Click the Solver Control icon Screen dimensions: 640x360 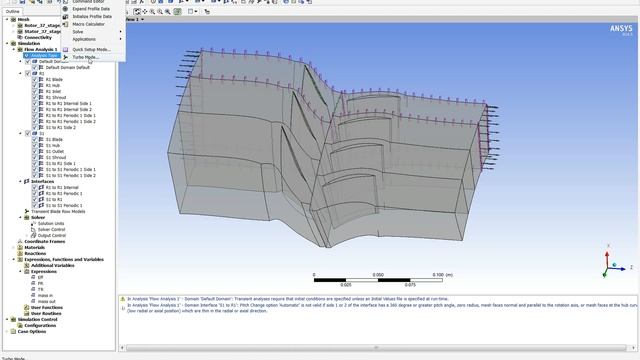coord(33,229)
